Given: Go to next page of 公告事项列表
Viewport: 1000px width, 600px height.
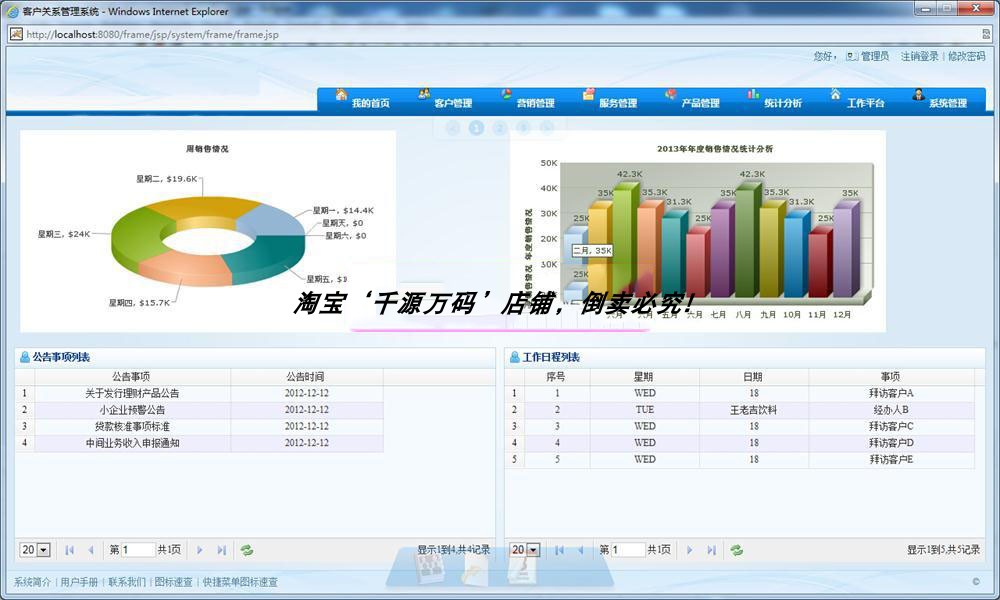Looking at the screenshot, I should point(200,550).
